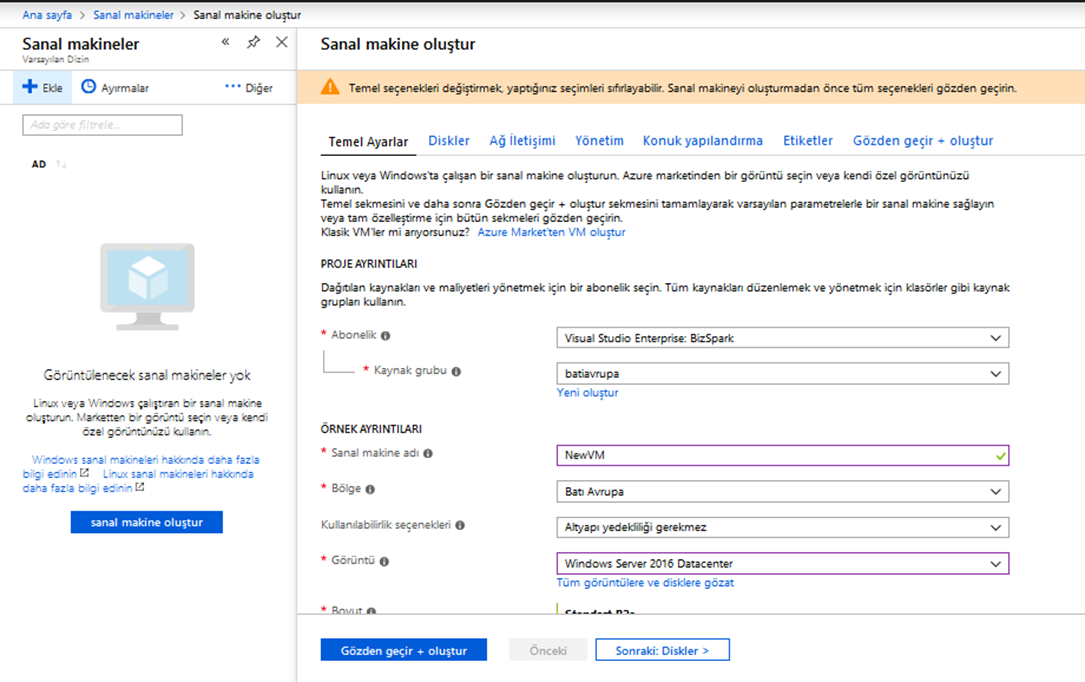Click the blue Gözden geçir + oluştur button
Screen dimensions: 1085x682
403,650
